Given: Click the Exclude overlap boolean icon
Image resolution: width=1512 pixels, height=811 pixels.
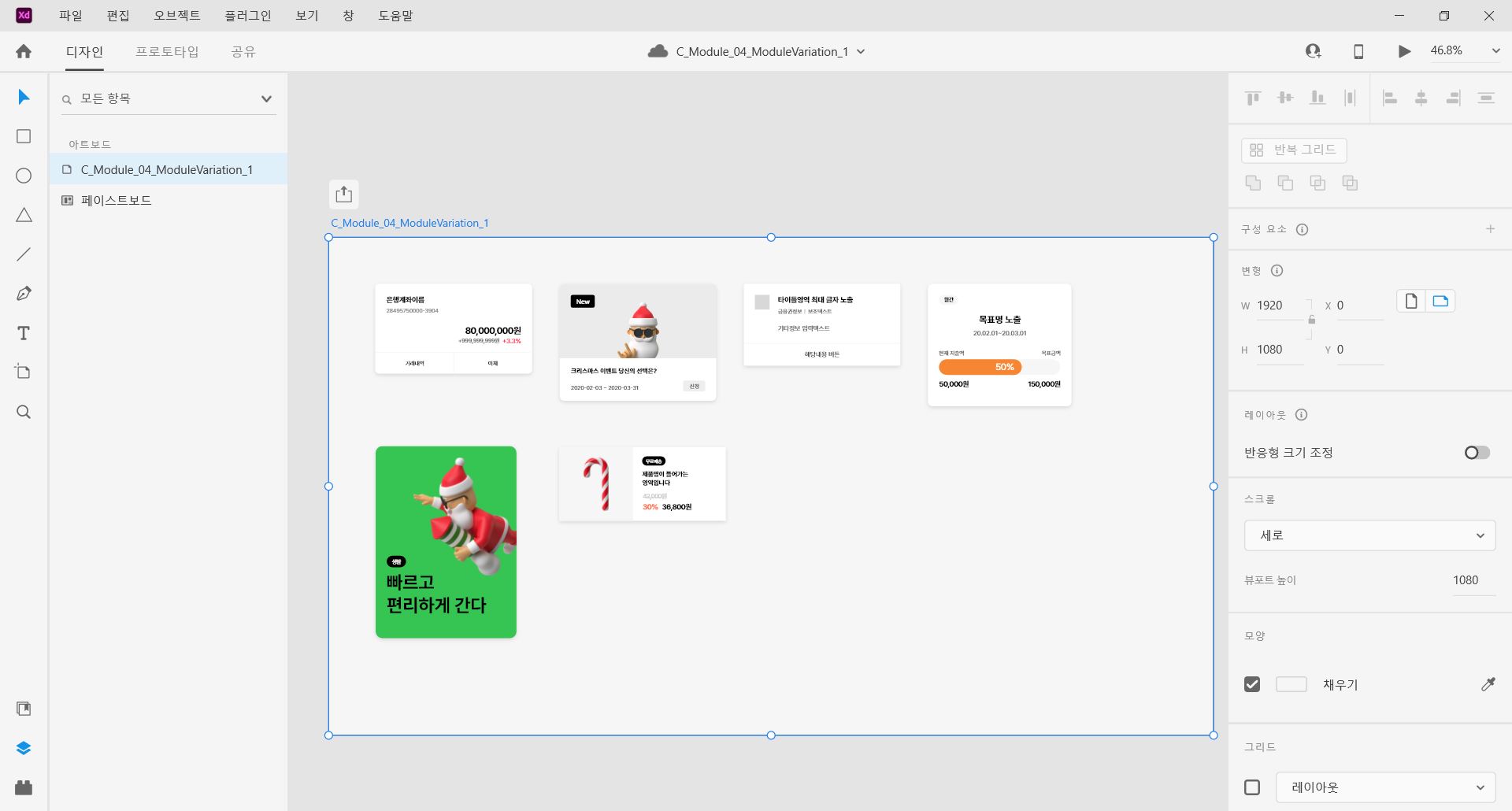Looking at the screenshot, I should (x=1350, y=183).
